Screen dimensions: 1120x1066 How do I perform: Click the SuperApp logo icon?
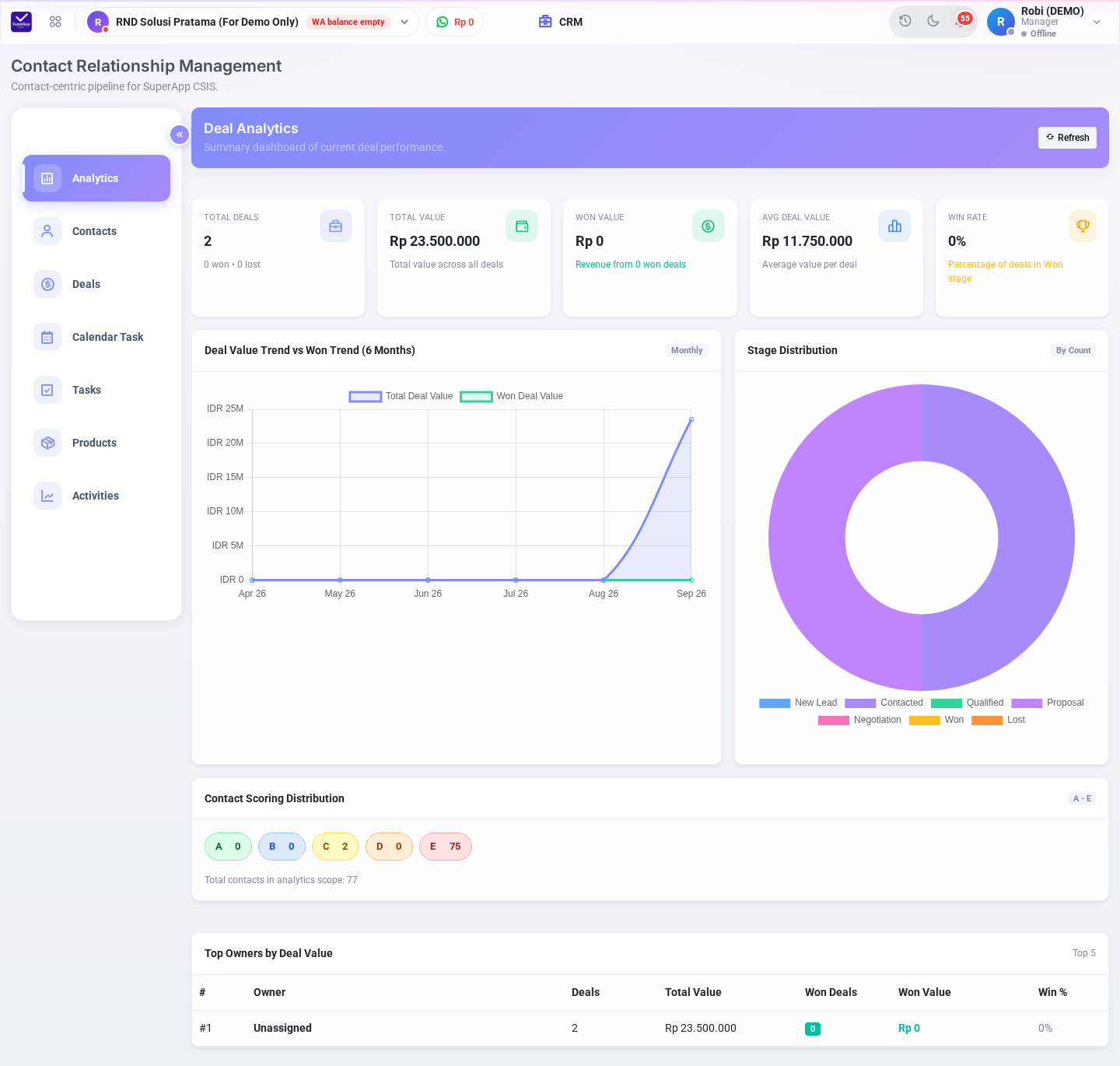pyautogui.click(x=22, y=22)
